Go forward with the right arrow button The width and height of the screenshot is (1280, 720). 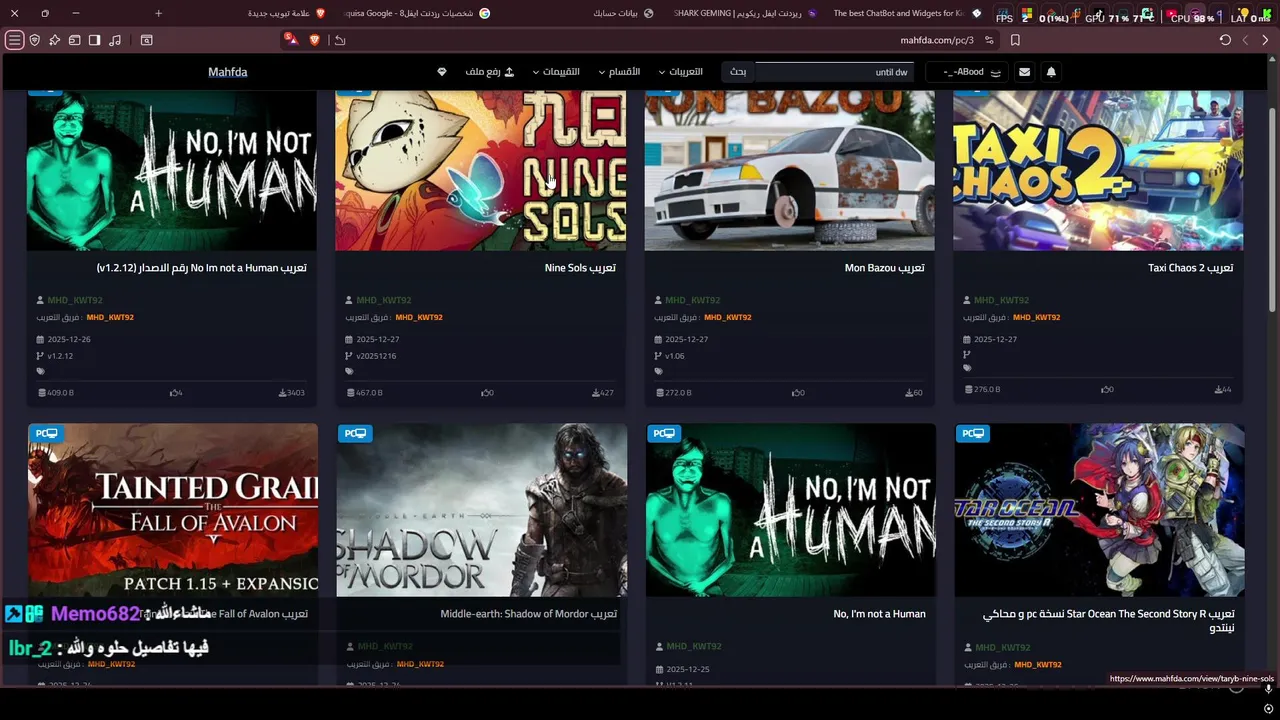pos(1265,40)
